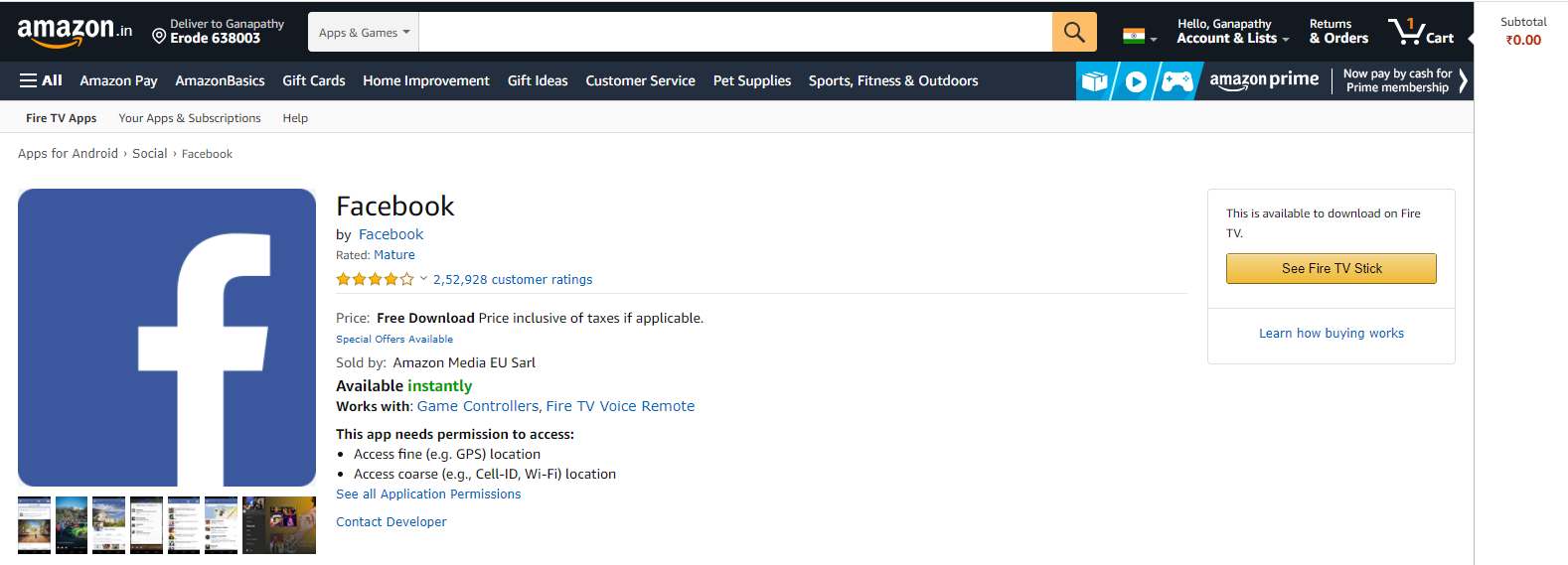Viewport: 1568px width, 565px height.
Task: Click the Prime gaming controller icon
Action: pos(1177,81)
